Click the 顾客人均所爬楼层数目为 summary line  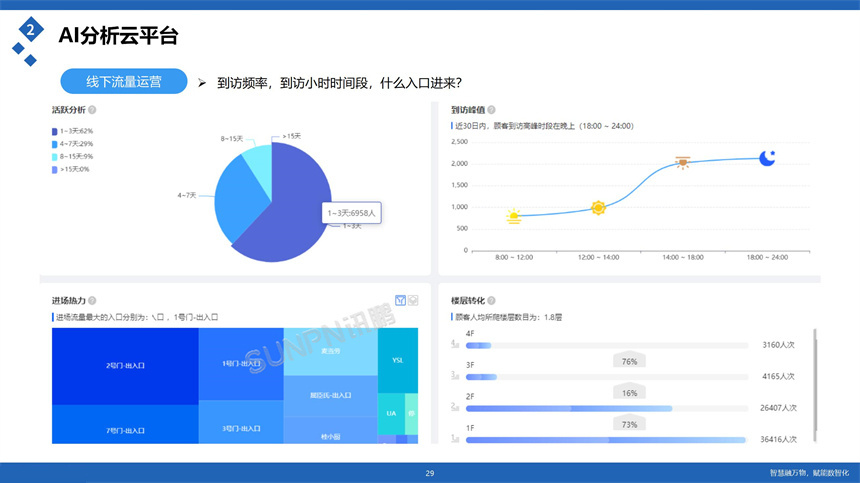point(508,317)
